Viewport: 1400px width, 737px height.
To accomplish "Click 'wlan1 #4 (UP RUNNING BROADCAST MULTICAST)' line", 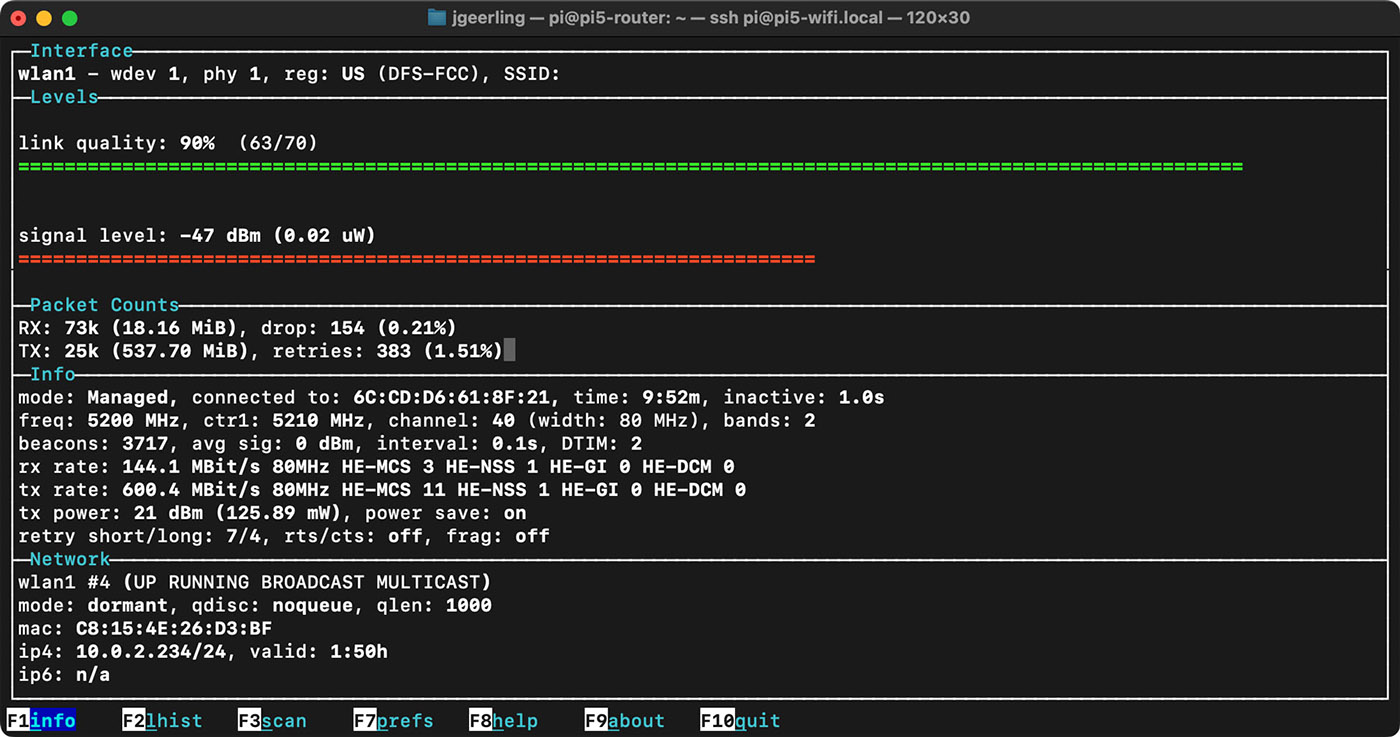I will click(x=254, y=582).
